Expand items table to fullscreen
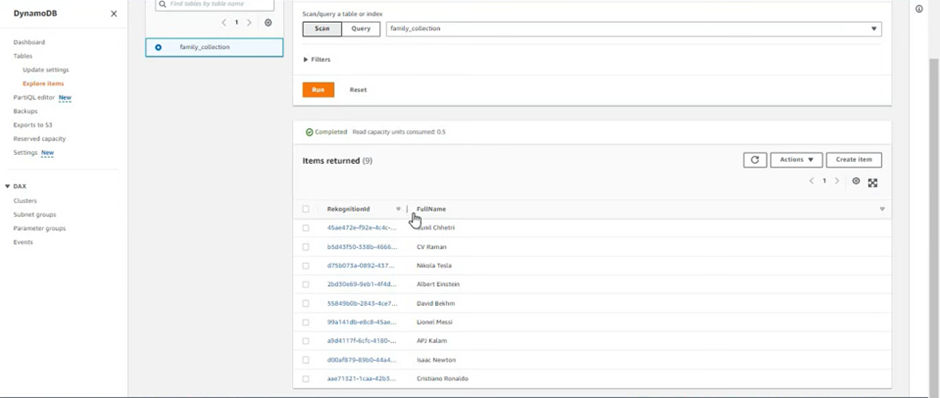Image resolution: width=940 pixels, height=398 pixels. pos(873,183)
